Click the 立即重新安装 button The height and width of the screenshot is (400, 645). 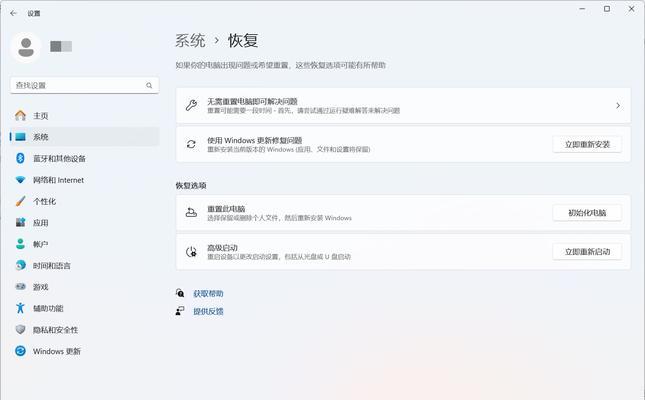coord(587,144)
